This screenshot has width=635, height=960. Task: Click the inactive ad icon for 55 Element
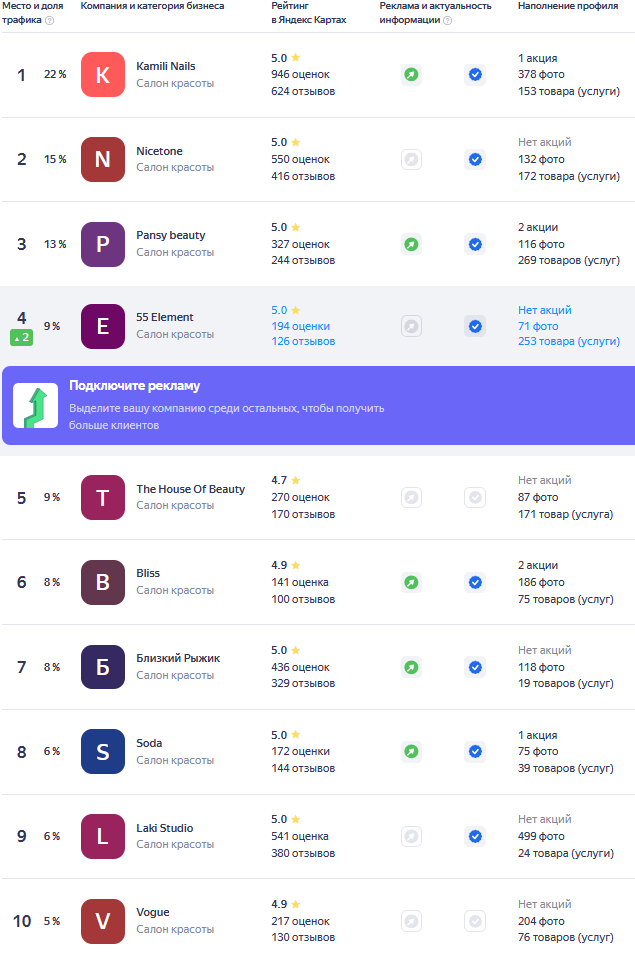411,326
